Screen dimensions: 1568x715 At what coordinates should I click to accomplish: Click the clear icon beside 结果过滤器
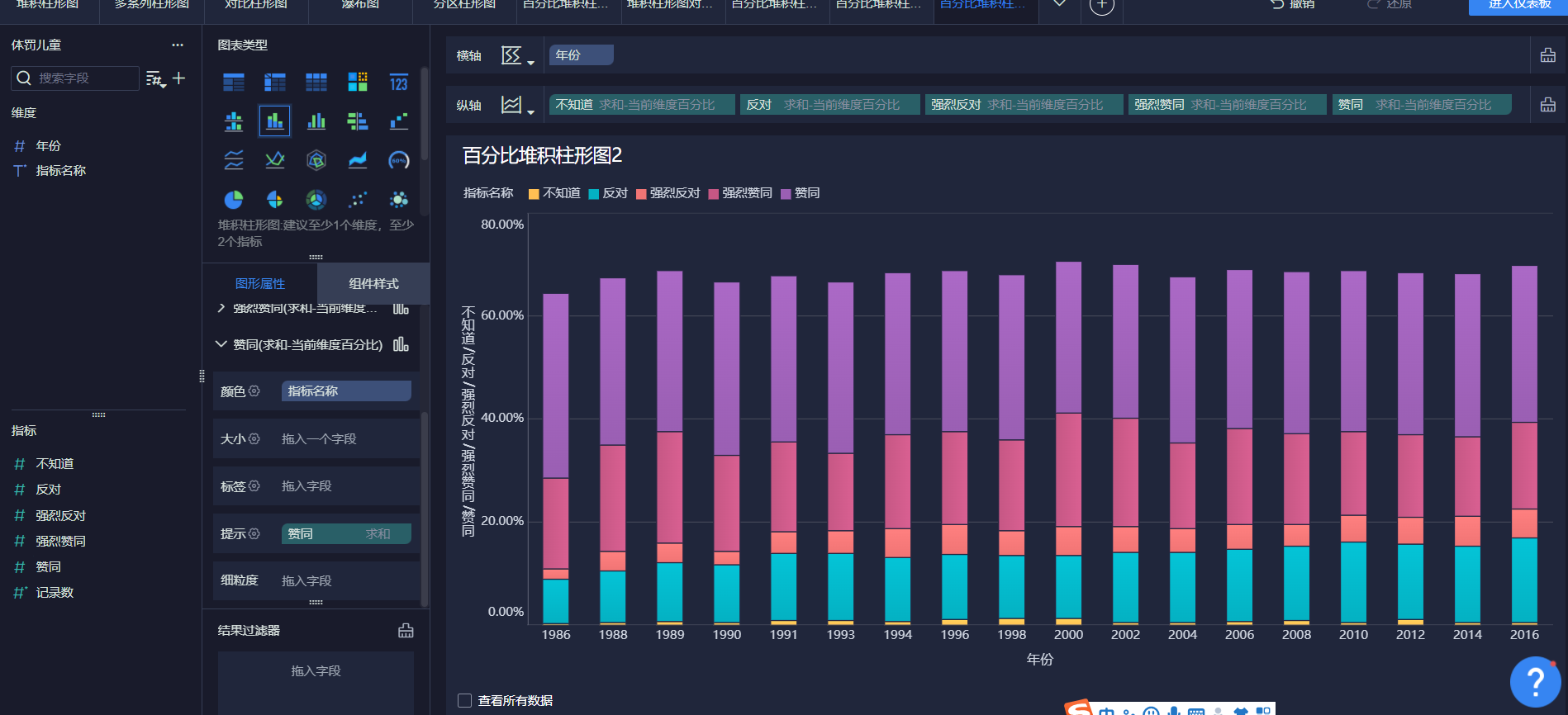pos(406,631)
